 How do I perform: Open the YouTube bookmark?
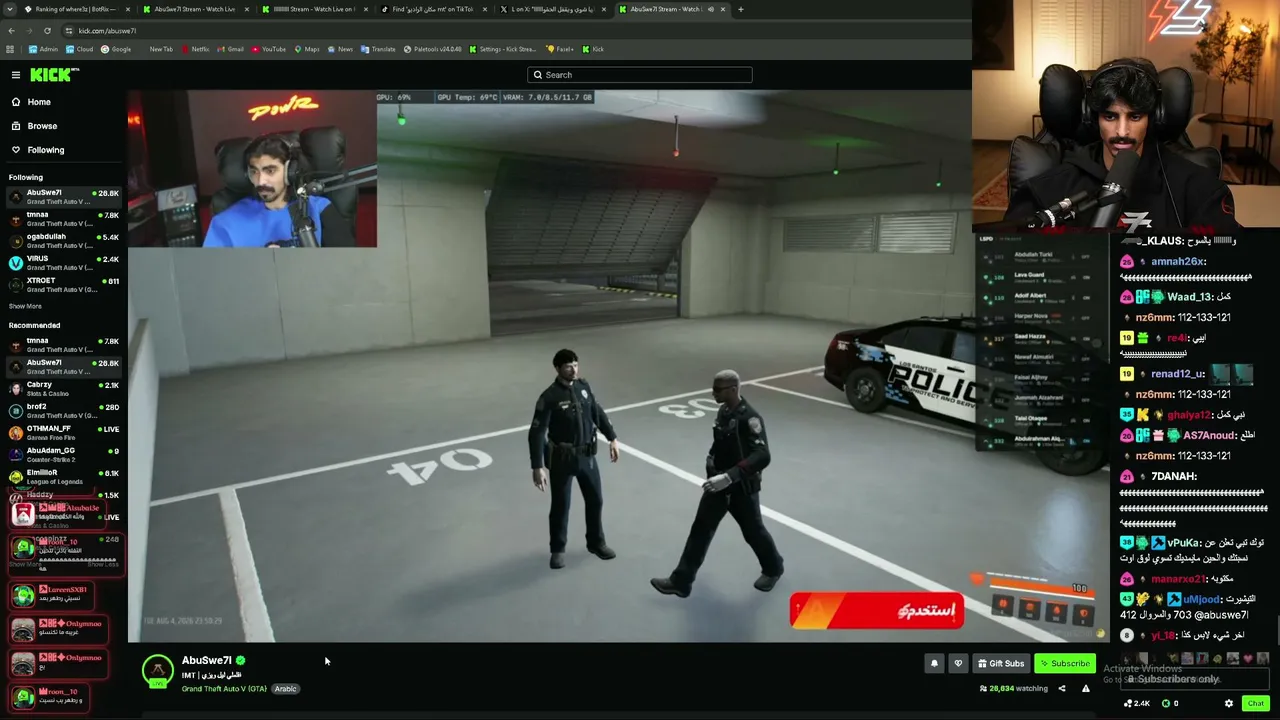(269, 49)
